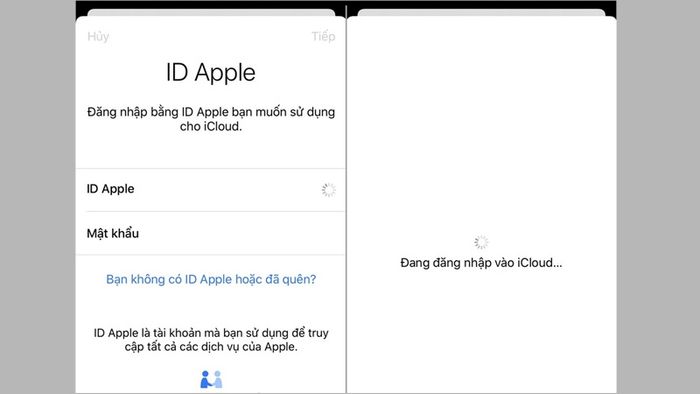The width and height of the screenshot is (700, 394).
Task: Open 'Bạn không có ID Apple hoặc đã quên?' link
Action: (211, 279)
